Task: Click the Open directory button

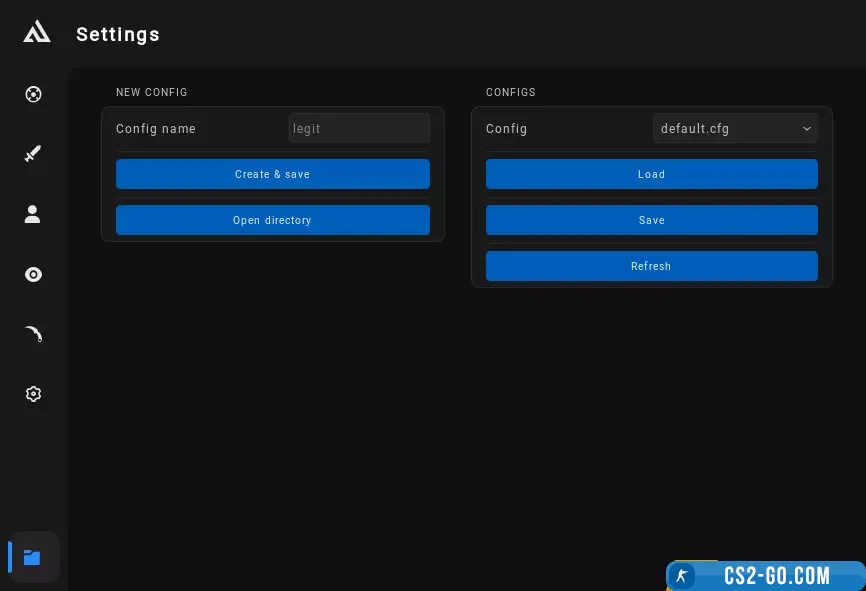Action: [x=272, y=220]
